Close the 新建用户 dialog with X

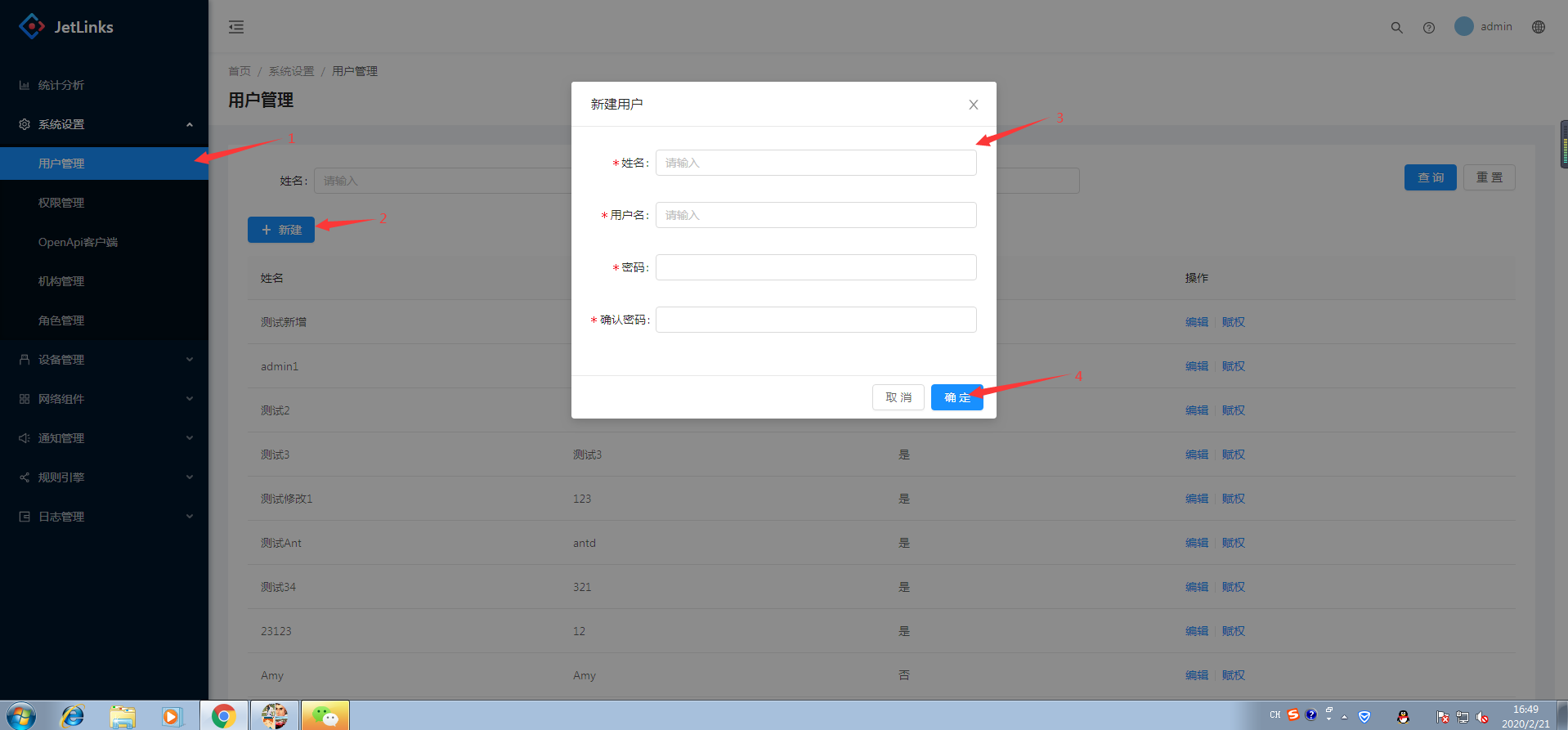pyautogui.click(x=973, y=105)
